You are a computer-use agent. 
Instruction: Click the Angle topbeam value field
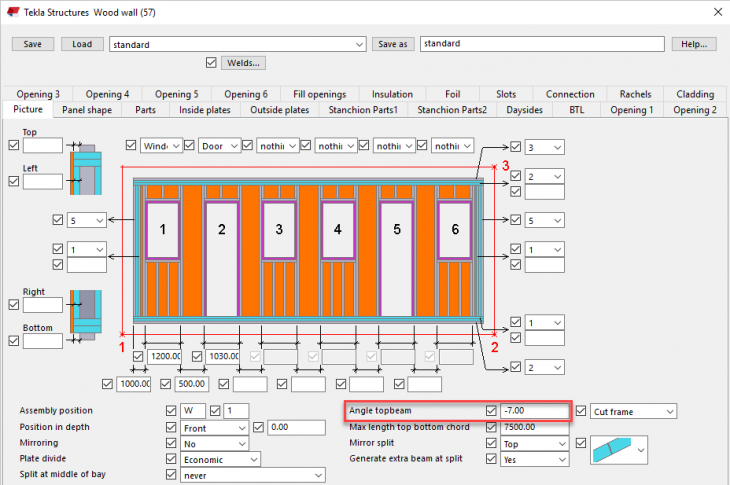[x=532, y=411]
